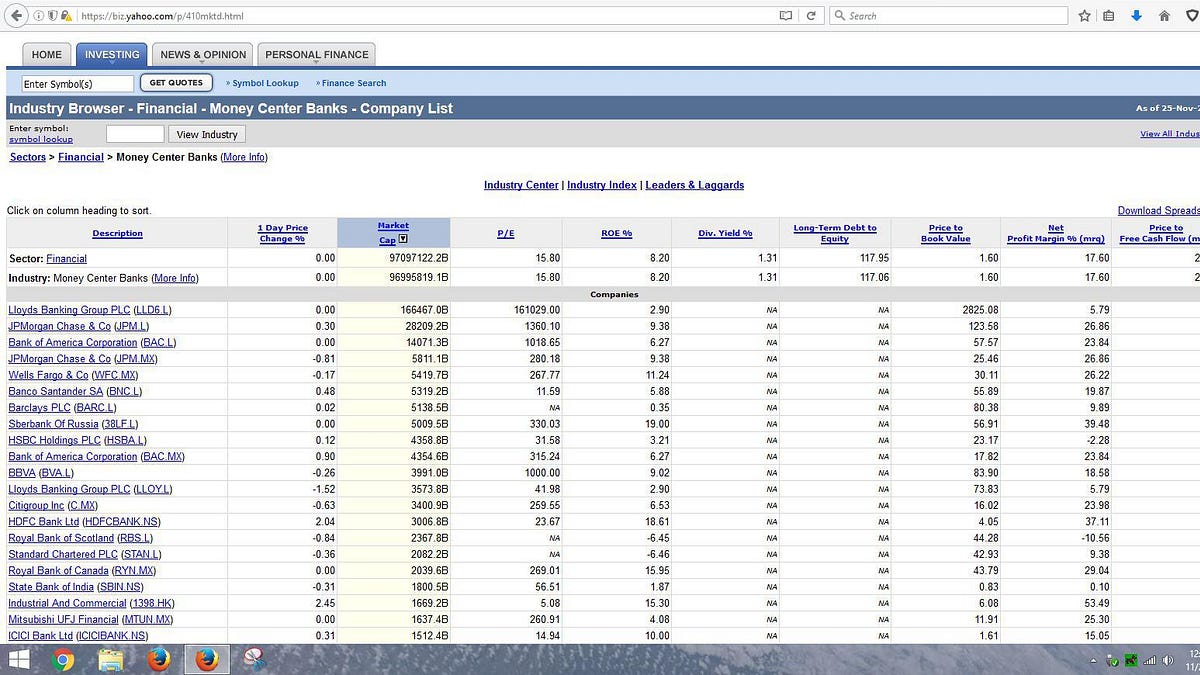Screen dimensions: 1200x675
Task: Open the HSBC Holdings PLC link
Action: click(54, 440)
